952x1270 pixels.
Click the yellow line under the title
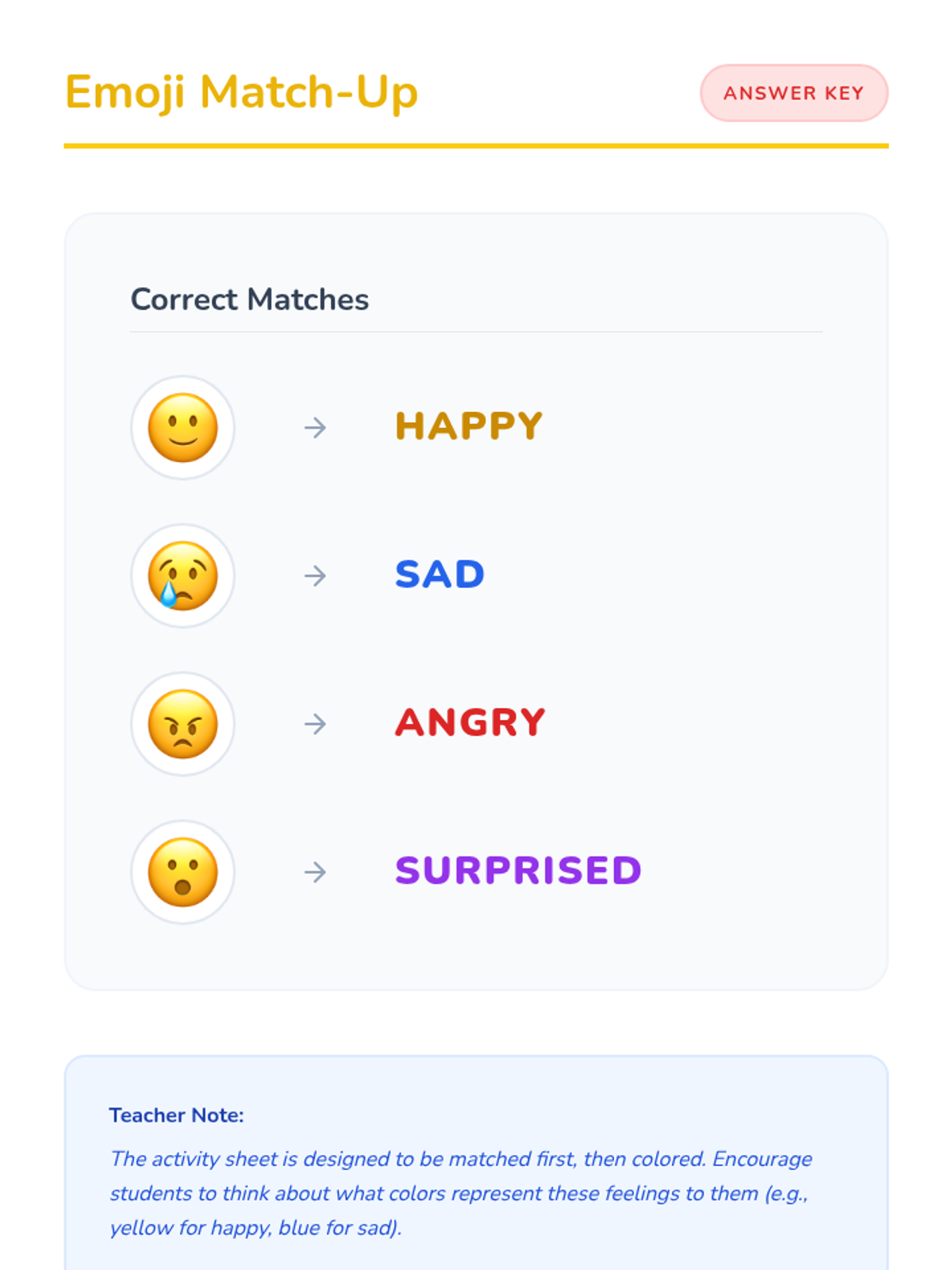click(x=476, y=146)
